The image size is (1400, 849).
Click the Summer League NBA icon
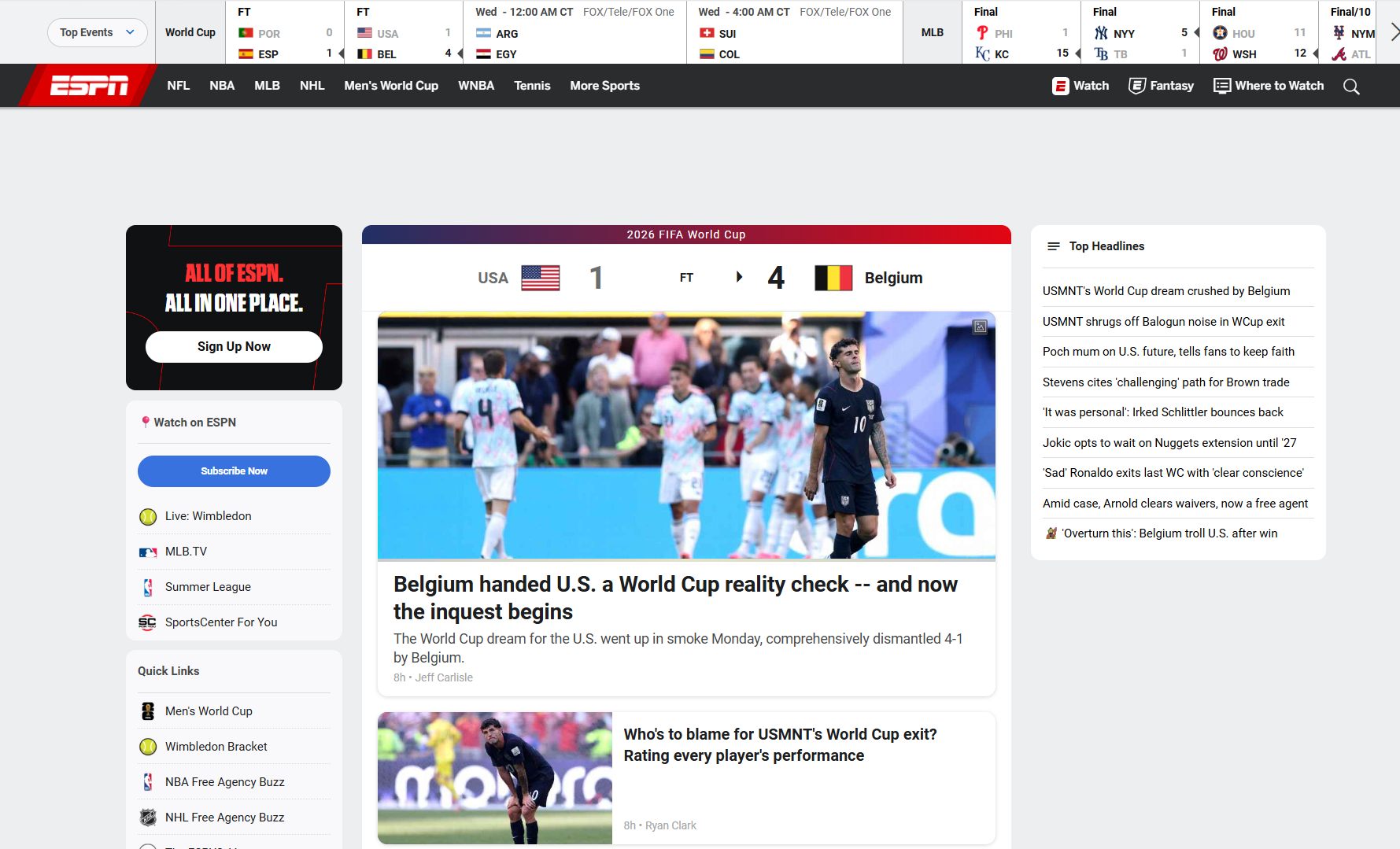click(x=148, y=588)
